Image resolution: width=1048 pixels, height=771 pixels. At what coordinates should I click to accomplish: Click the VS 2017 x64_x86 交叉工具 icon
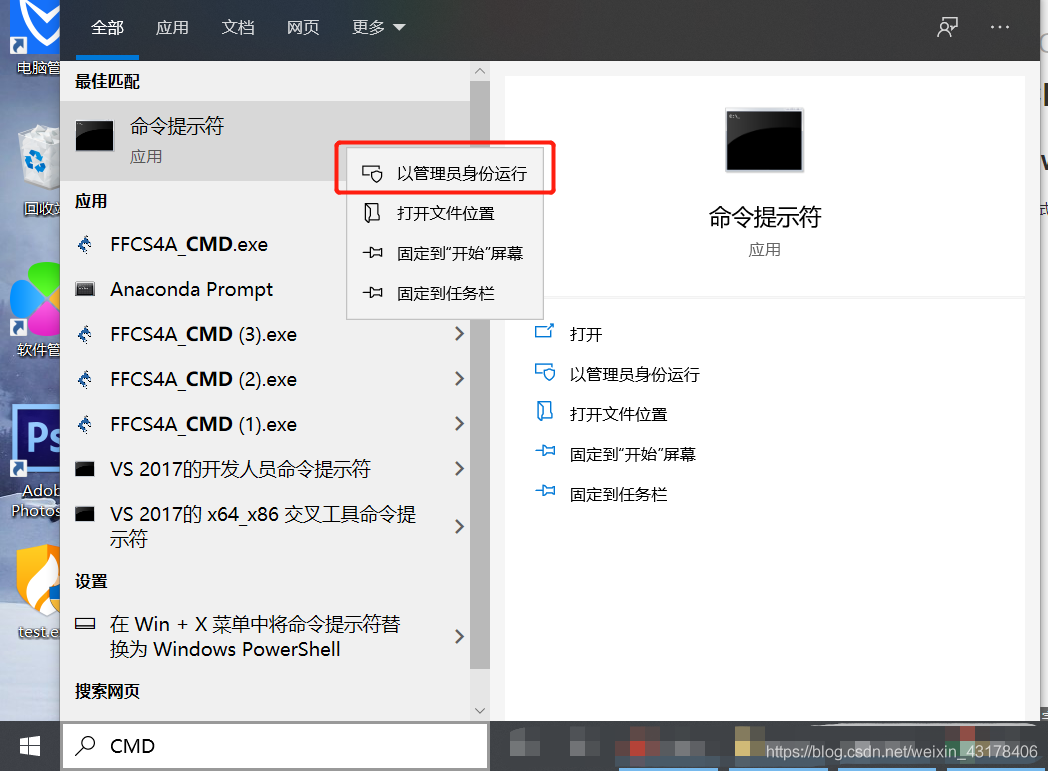(x=85, y=514)
